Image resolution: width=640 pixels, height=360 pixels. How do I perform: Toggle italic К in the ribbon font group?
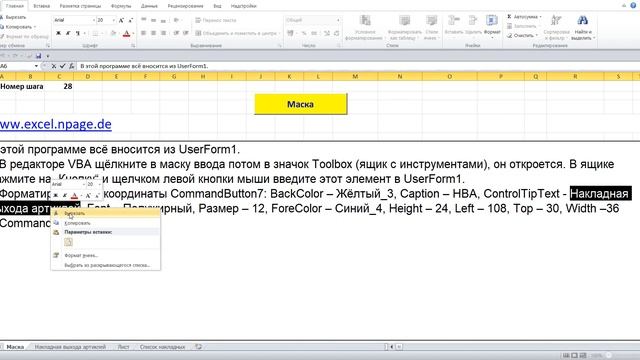pos(68,33)
